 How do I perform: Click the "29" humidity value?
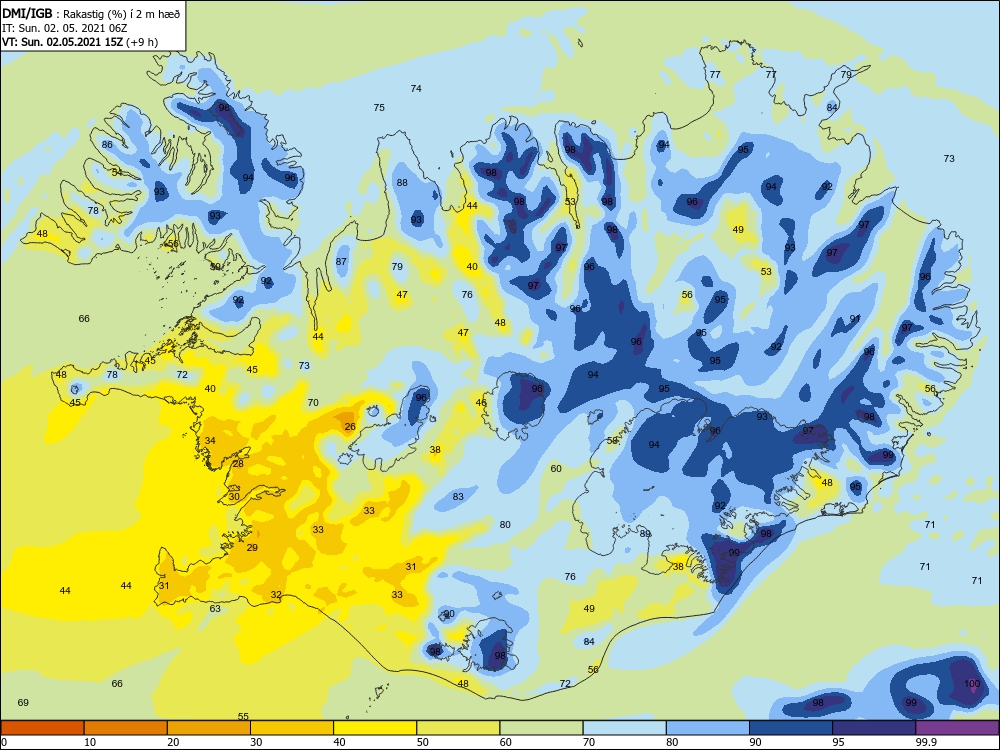[x=252, y=548]
